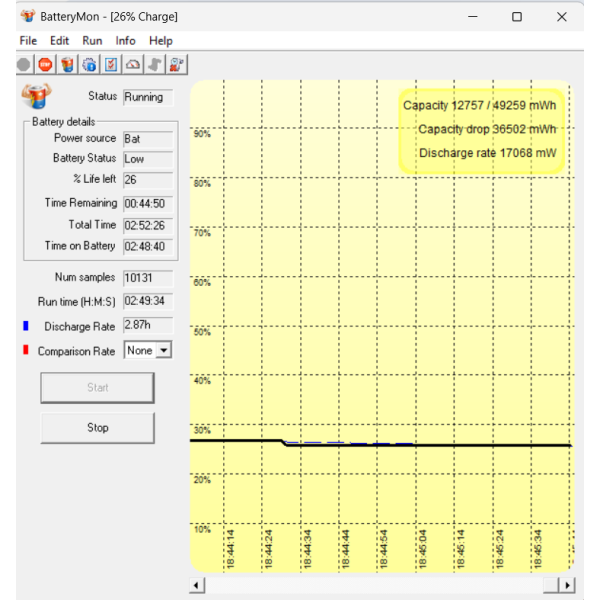This screenshot has height=600, width=600.
Task: Click the 20% axis label on the graph
Action: click(202, 480)
